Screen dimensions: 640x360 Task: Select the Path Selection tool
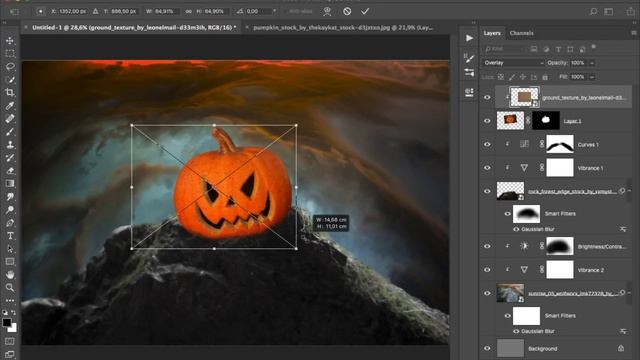pos(10,249)
